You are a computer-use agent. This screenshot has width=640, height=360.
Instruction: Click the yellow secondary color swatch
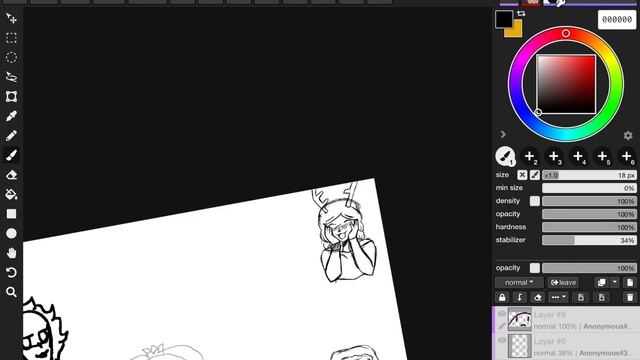[517, 32]
